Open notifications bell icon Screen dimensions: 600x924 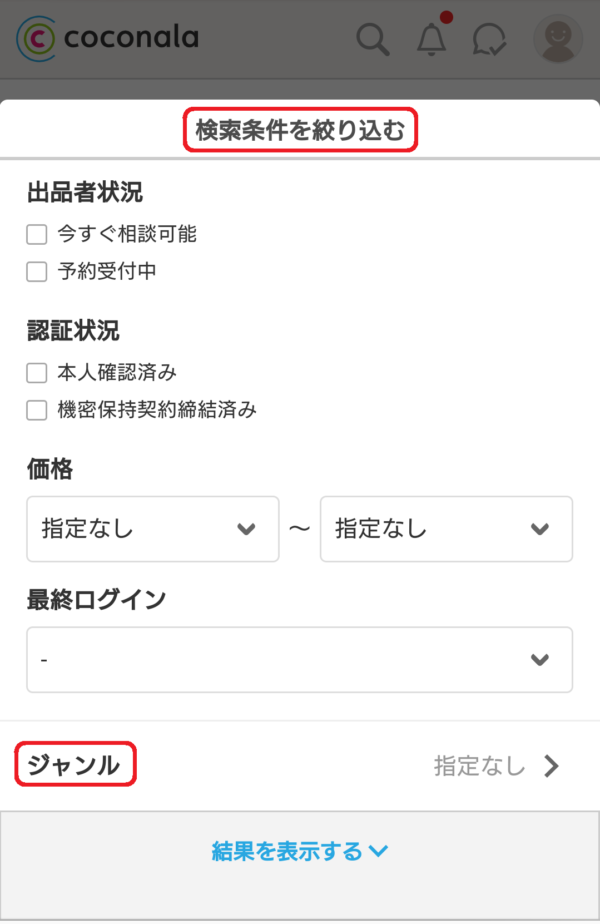pos(431,39)
